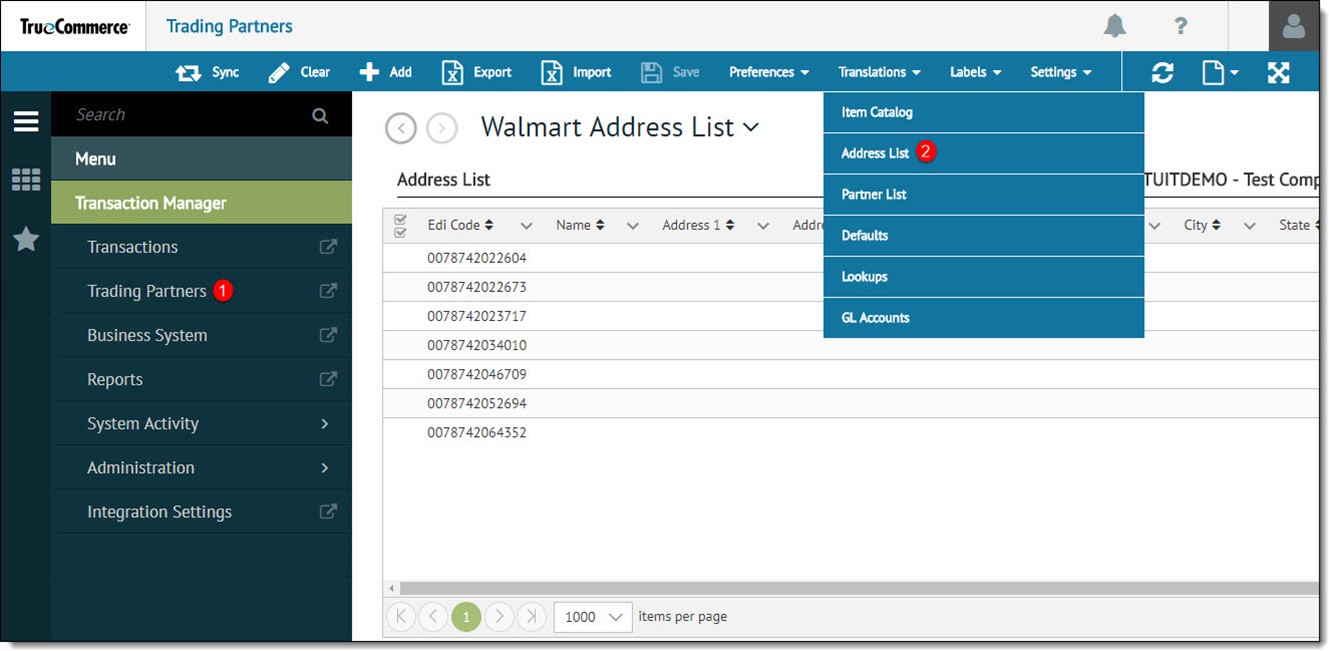Viewport: 1329px width, 651px height.
Task: Select Transaction Manager in sidebar
Action: 202,203
